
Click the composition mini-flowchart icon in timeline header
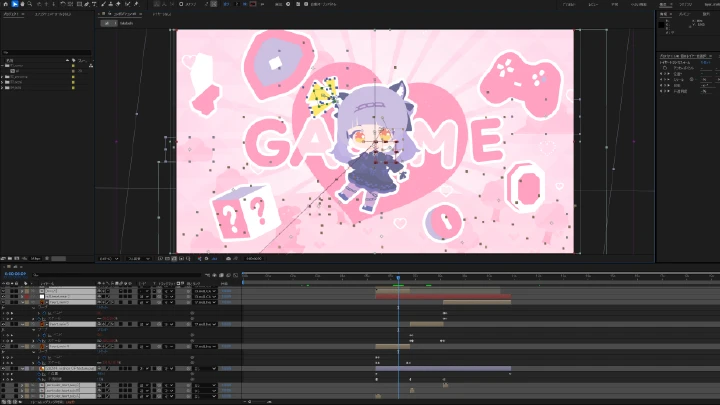(x=208, y=275)
